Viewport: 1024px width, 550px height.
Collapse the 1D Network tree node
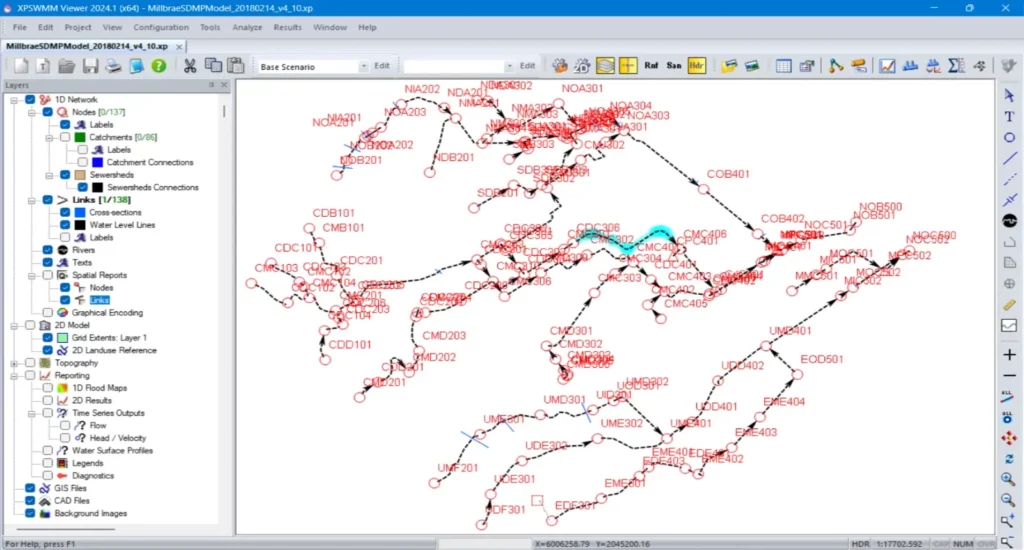point(14,100)
